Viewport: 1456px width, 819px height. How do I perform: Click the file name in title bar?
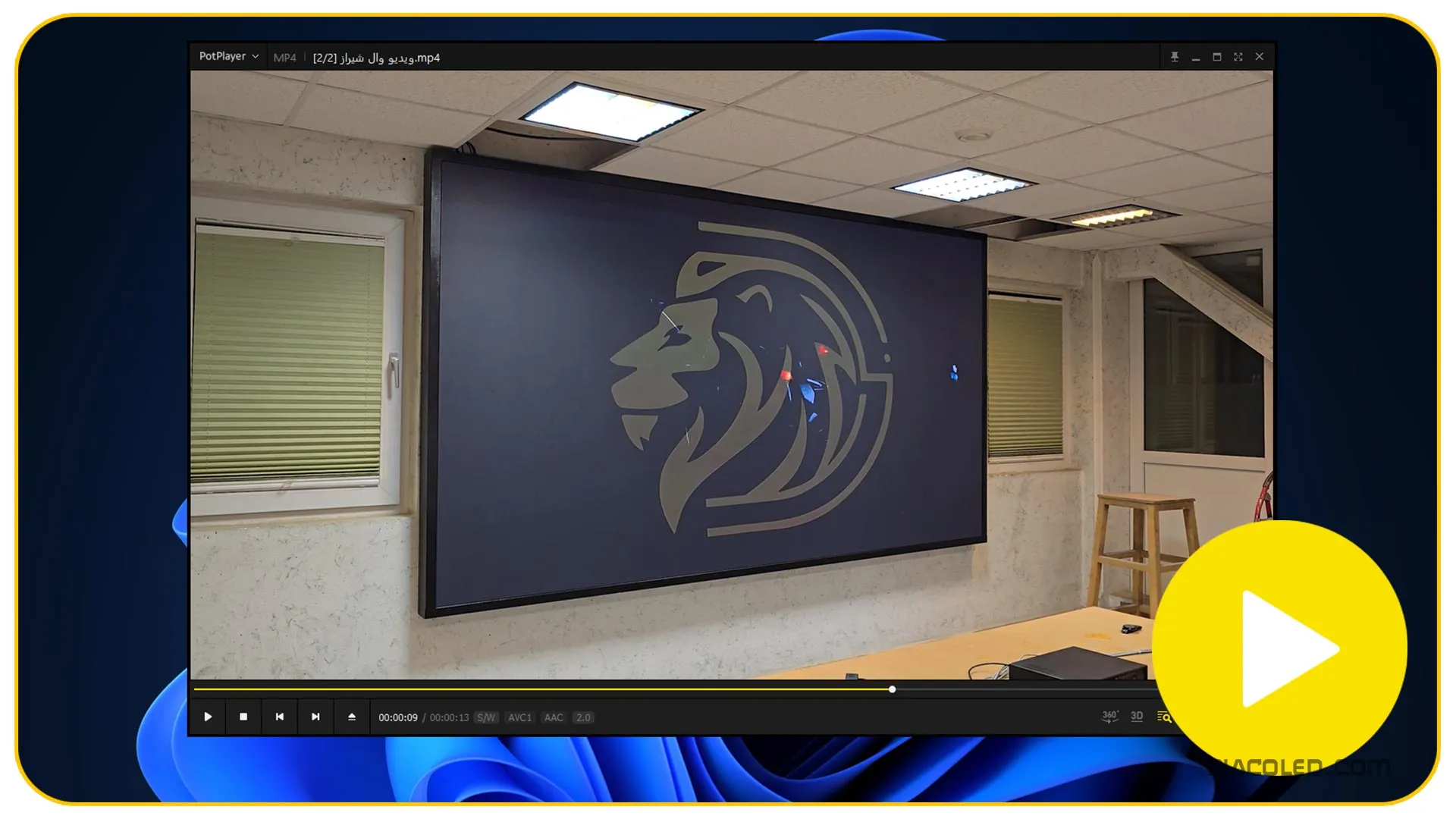coord(376,58)
